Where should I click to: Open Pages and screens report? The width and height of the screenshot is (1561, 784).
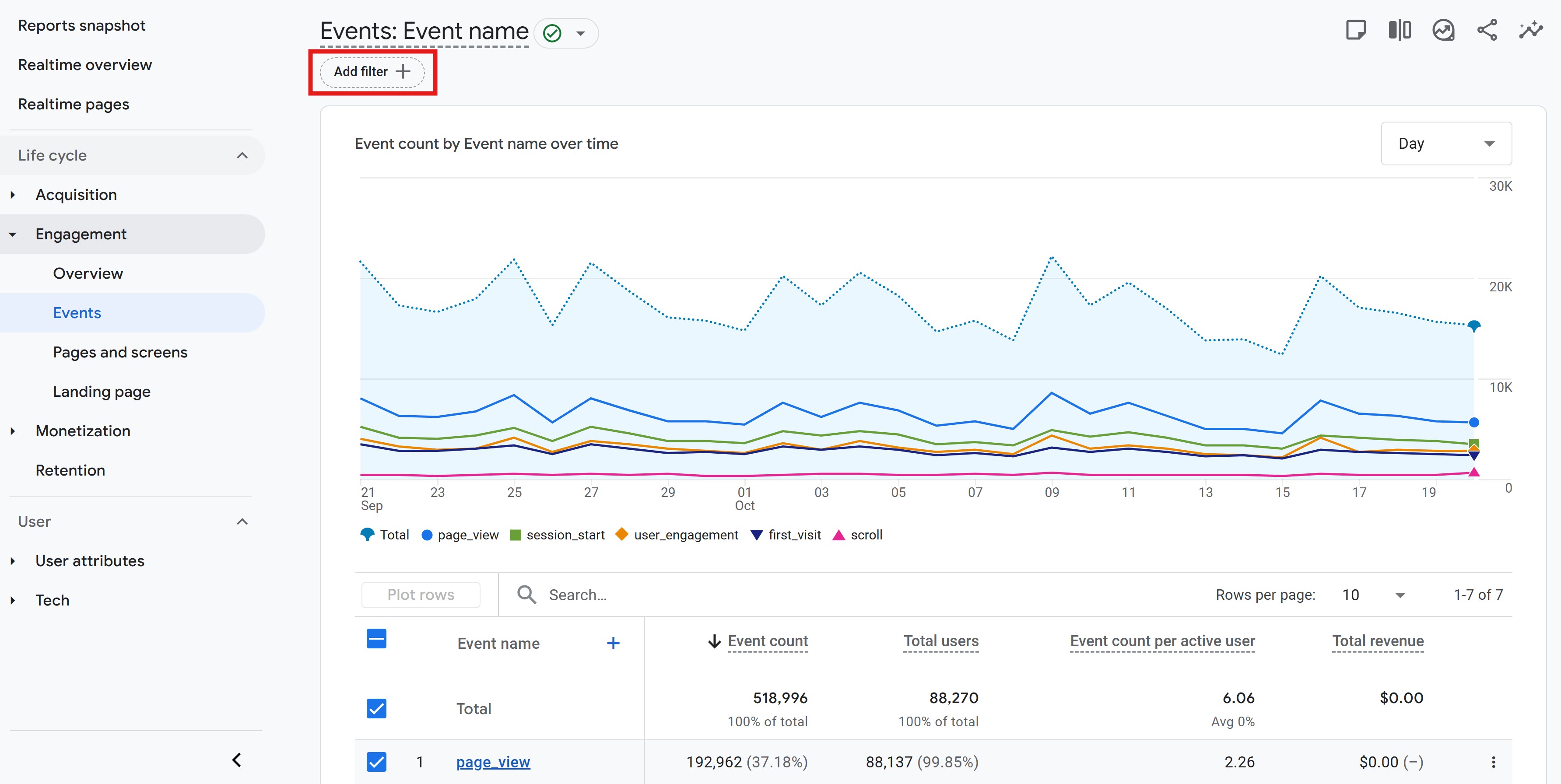[x=120, y=352]
